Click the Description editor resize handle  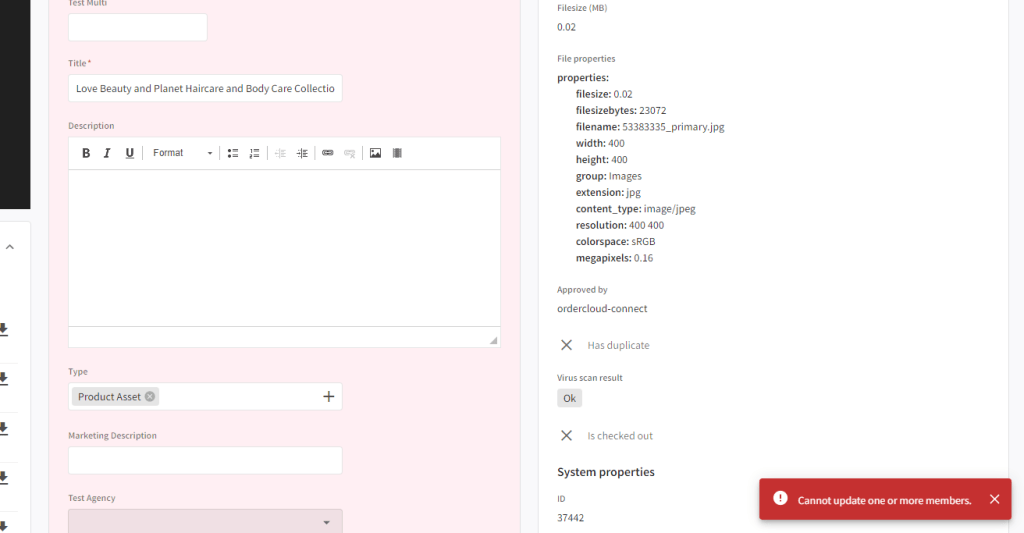[x=493, y=340]
